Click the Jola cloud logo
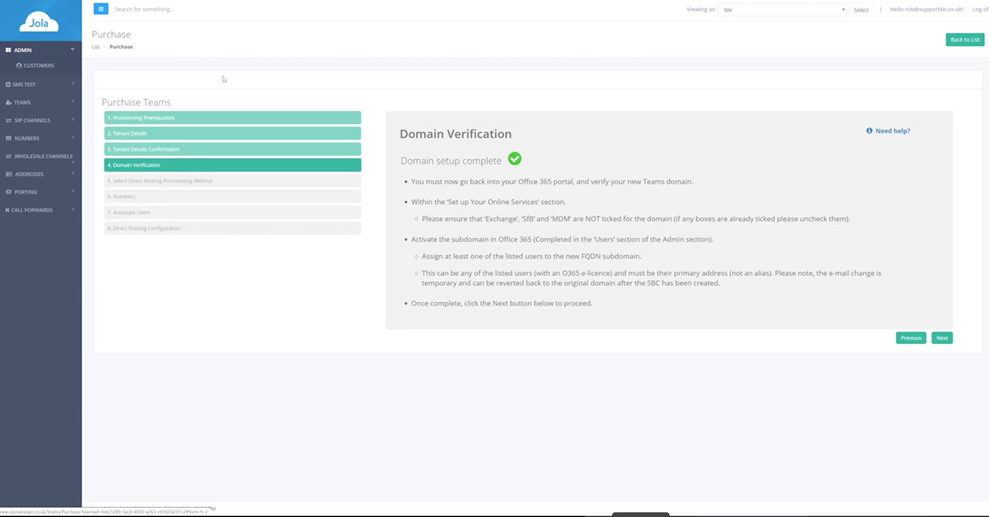The width and height of the screenshot is (989, 517). (39, 23)
